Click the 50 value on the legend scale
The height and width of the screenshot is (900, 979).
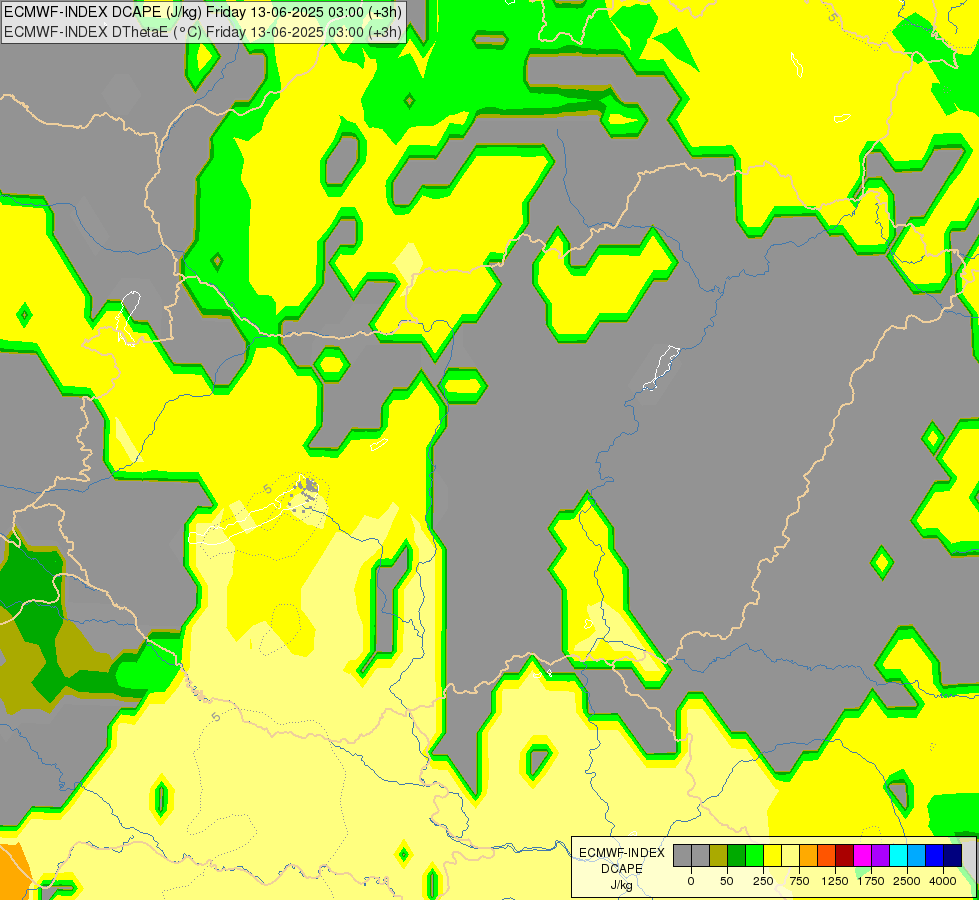tap(727, 881)
